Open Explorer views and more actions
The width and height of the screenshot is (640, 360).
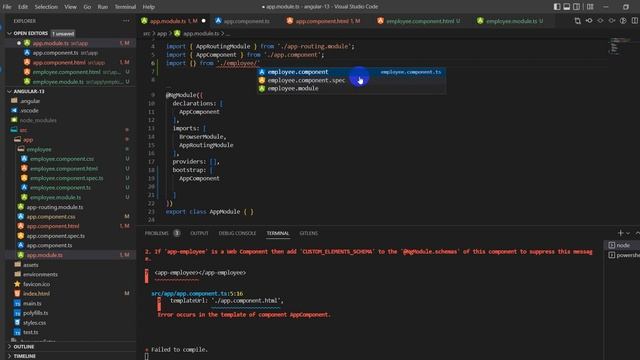126,21
